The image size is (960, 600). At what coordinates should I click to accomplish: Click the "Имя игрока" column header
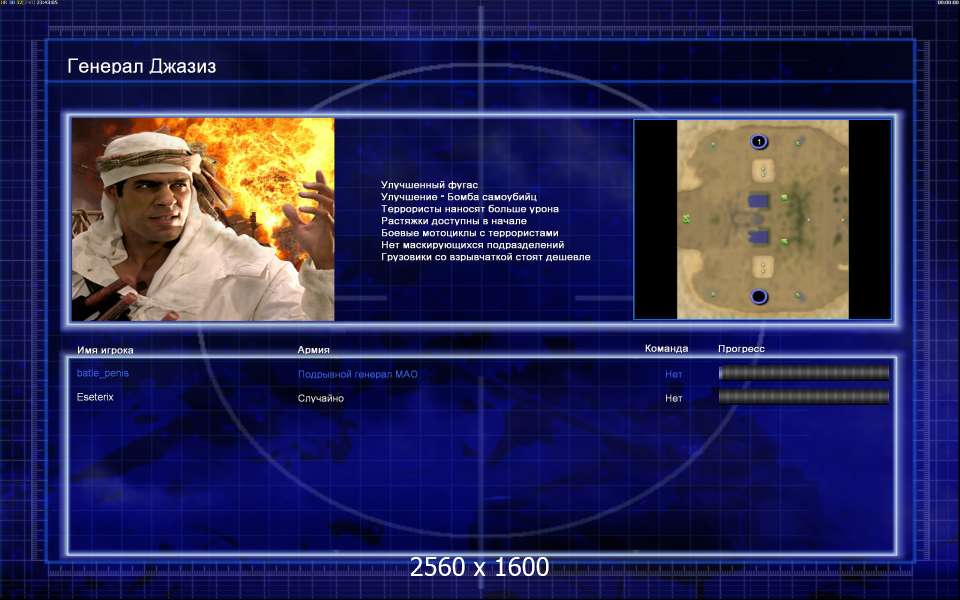pos(105,350)
